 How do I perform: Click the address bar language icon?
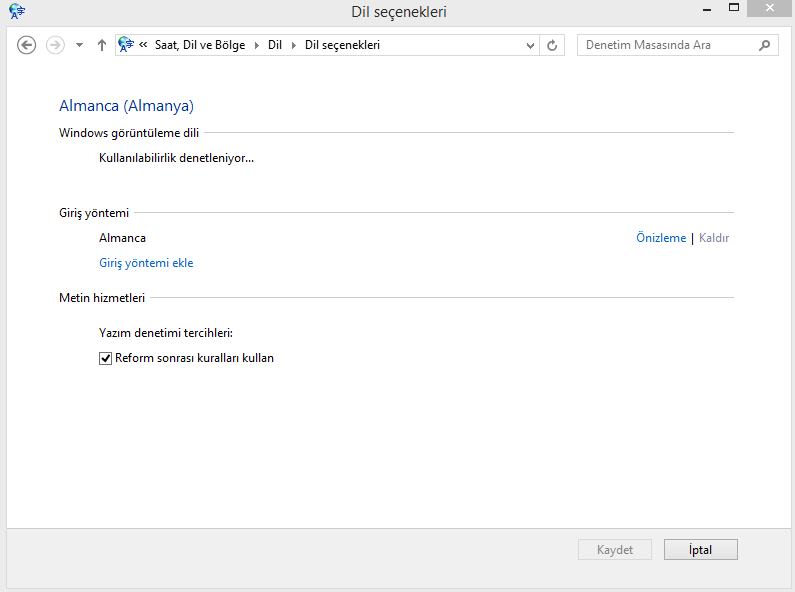click(x=126, y=45)
